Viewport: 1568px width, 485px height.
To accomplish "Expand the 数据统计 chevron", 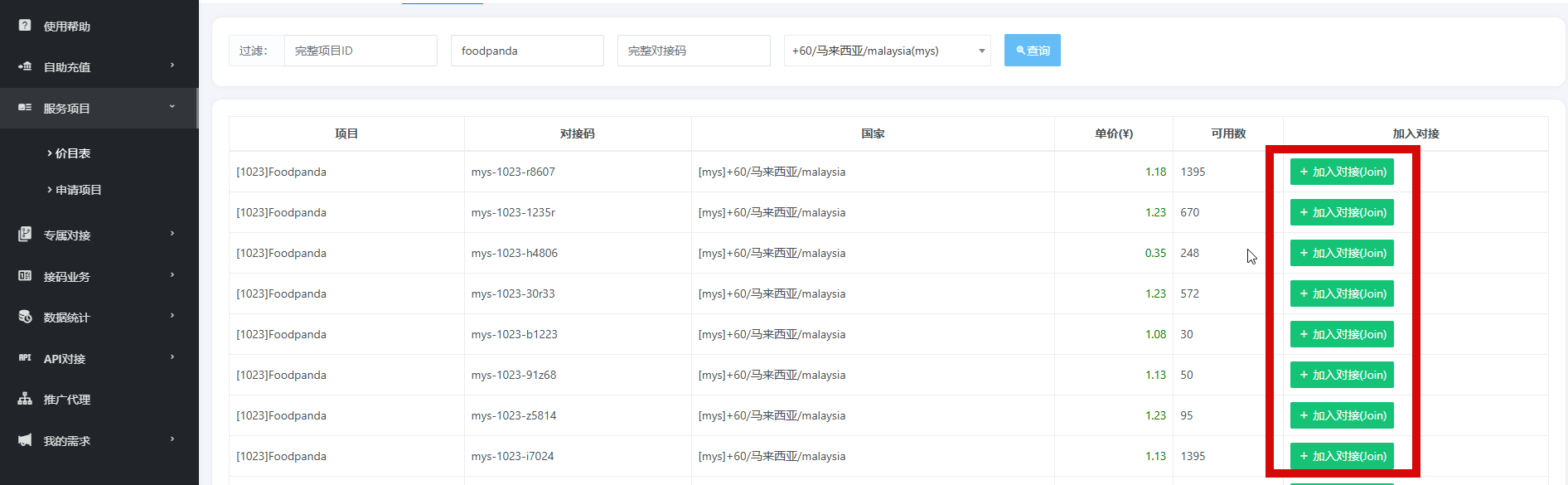I will [172, 316].
